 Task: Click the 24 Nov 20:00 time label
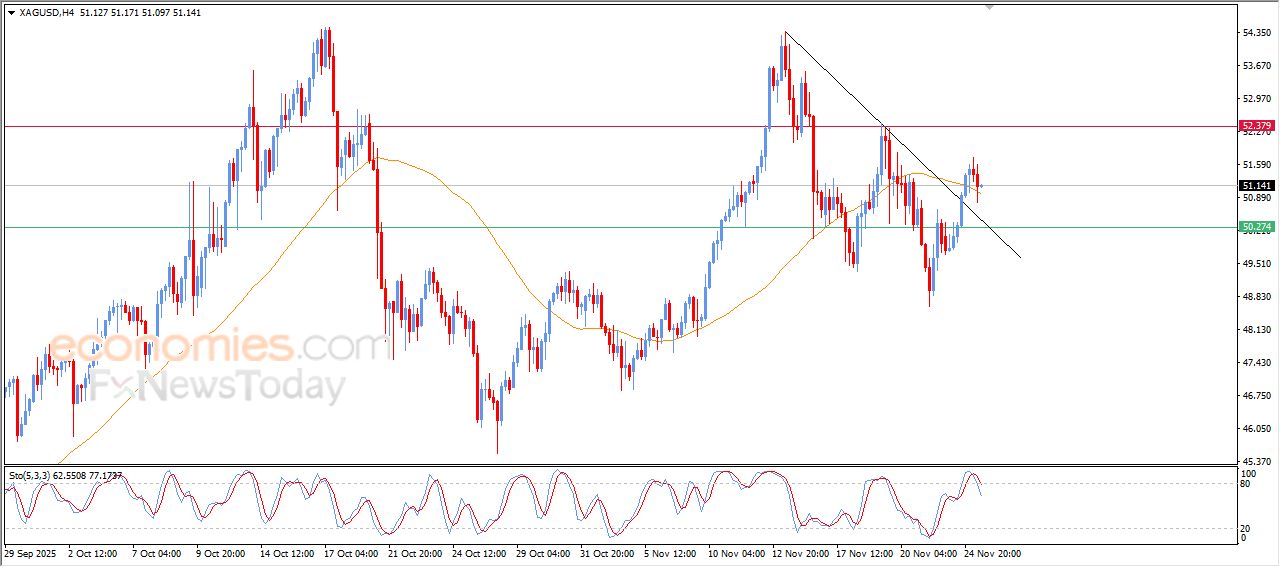click(x=991, y=552)
